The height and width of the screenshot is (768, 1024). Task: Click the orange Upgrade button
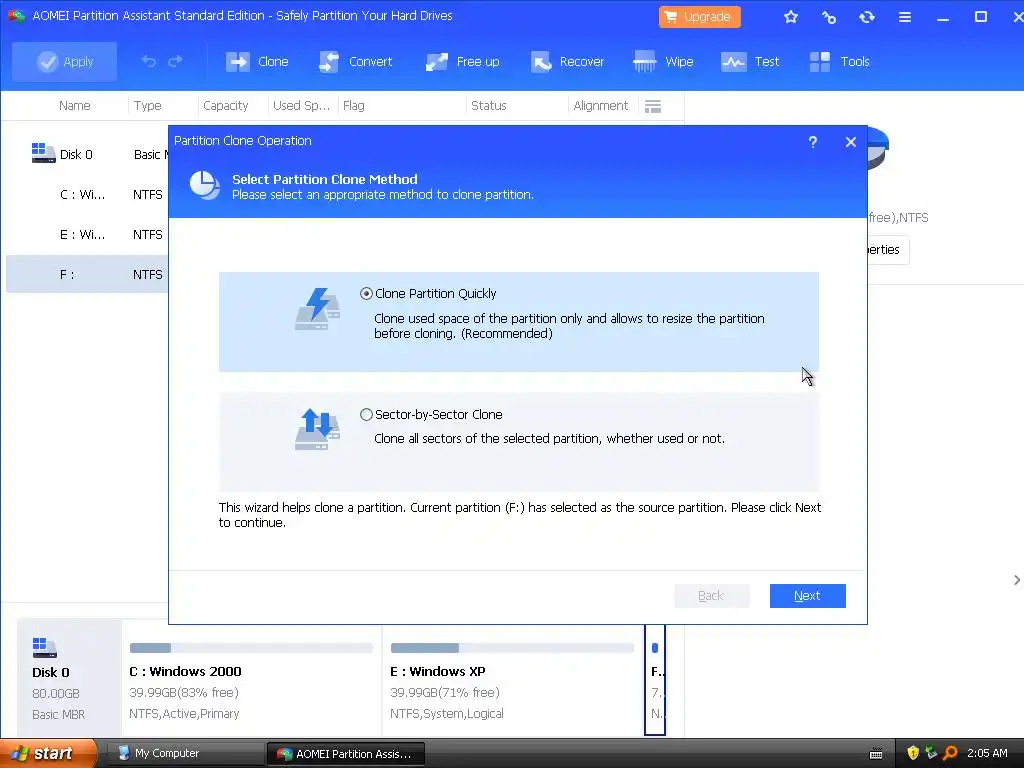pyautogui.click(x=699, y=16)
